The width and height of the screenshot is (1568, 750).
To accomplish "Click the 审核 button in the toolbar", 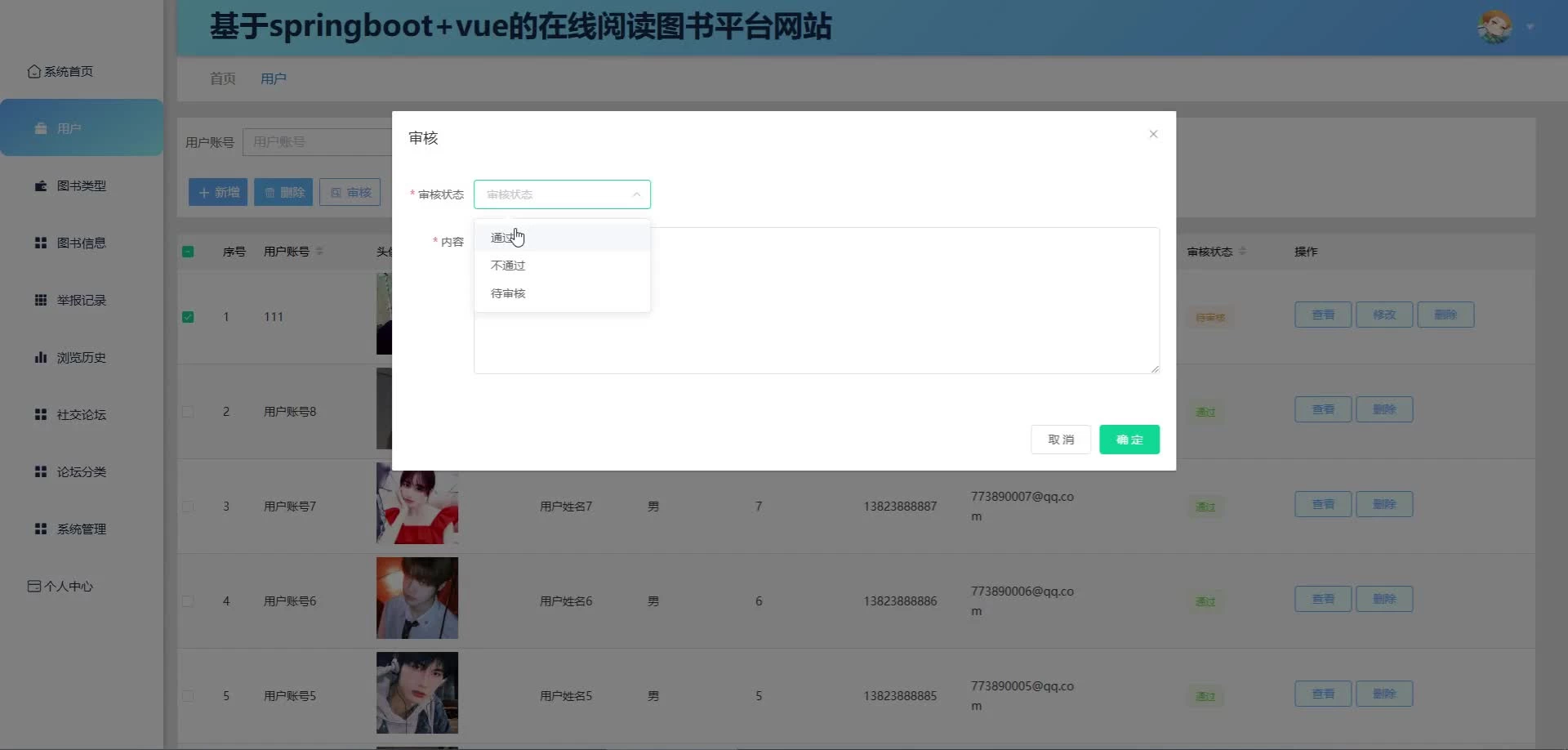I will (350, 192).
